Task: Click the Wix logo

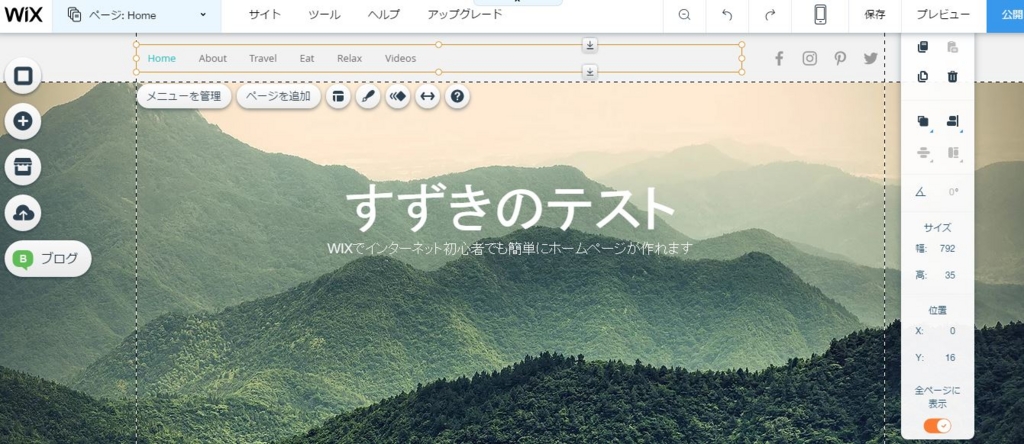Action: tap(24, 14)
